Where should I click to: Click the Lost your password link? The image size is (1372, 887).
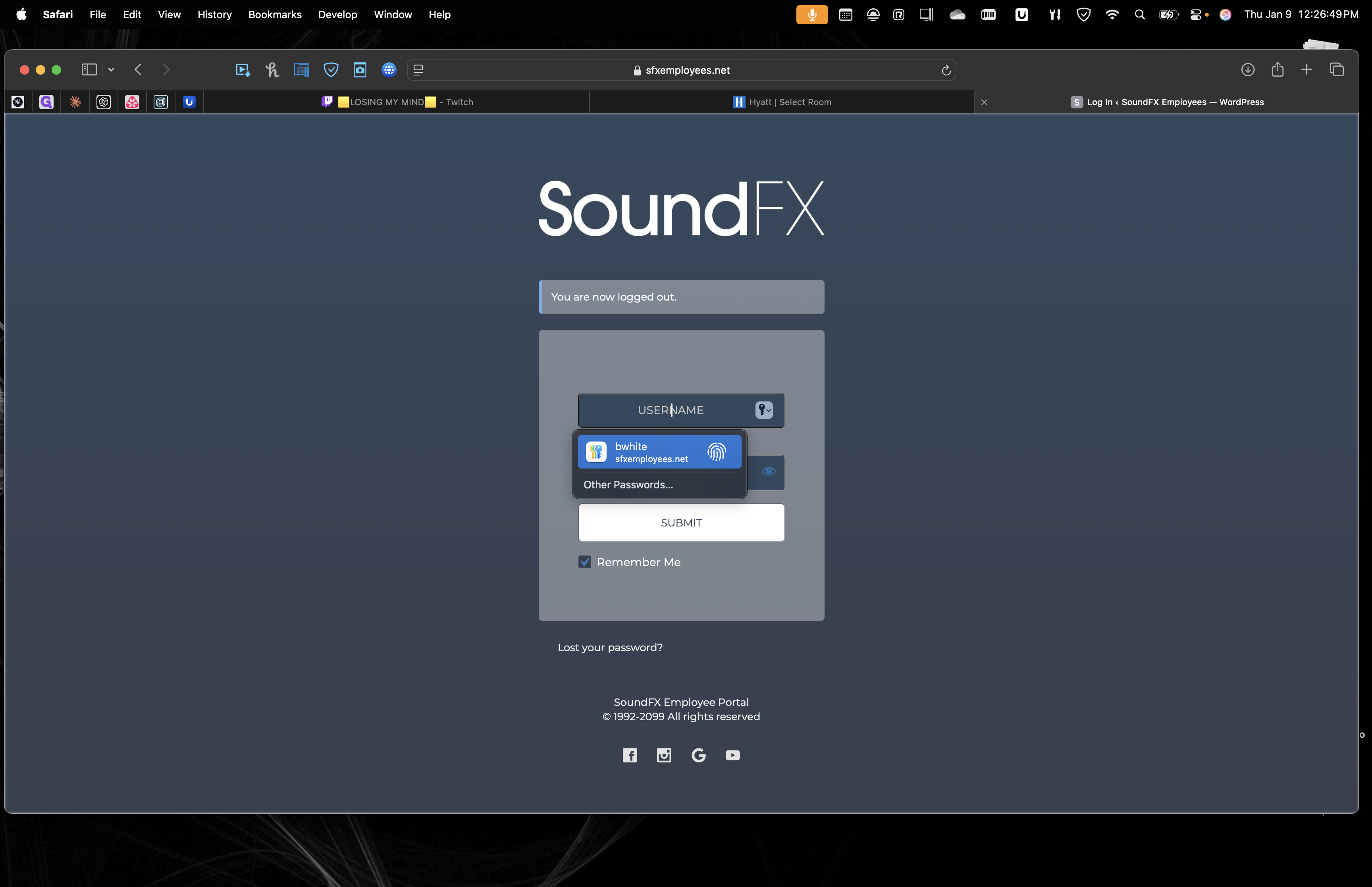coord(610,648)
